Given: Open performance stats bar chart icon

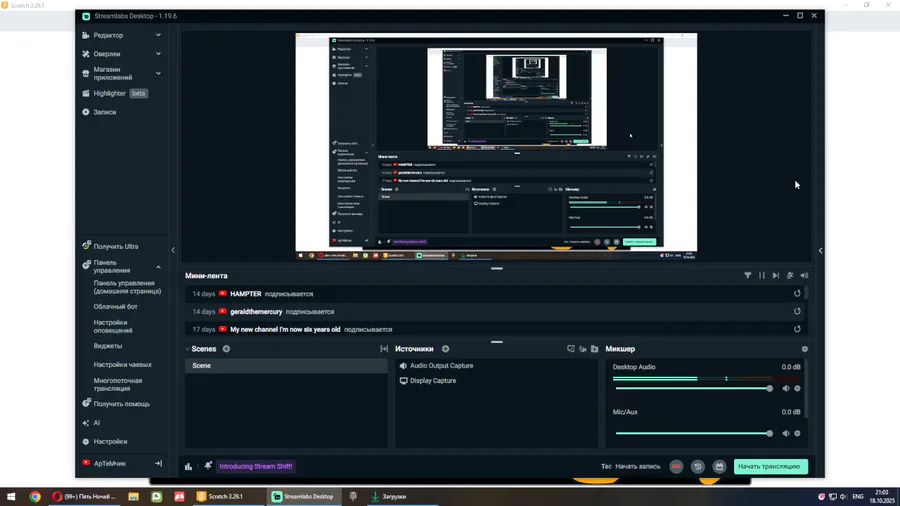Looking at the screenshot, I should tap(188, 466).
